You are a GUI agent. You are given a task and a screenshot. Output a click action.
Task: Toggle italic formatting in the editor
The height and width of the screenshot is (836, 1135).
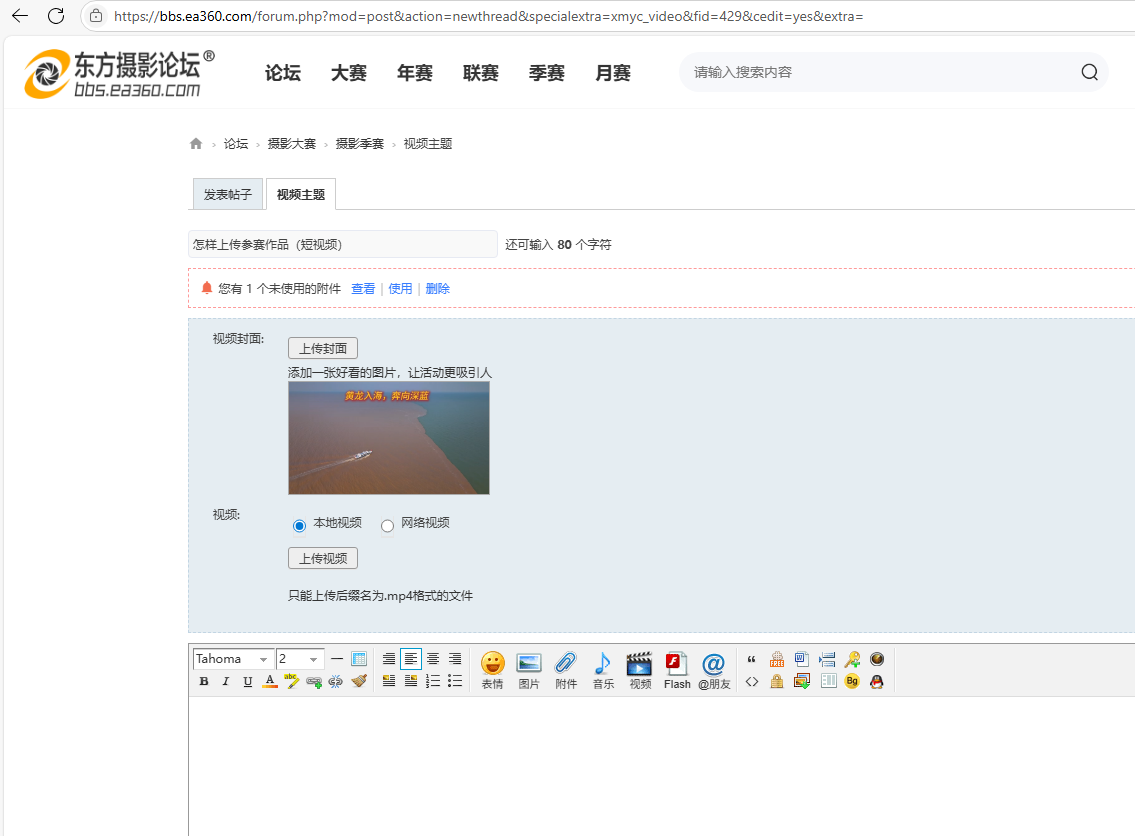(x=226, y=681)
